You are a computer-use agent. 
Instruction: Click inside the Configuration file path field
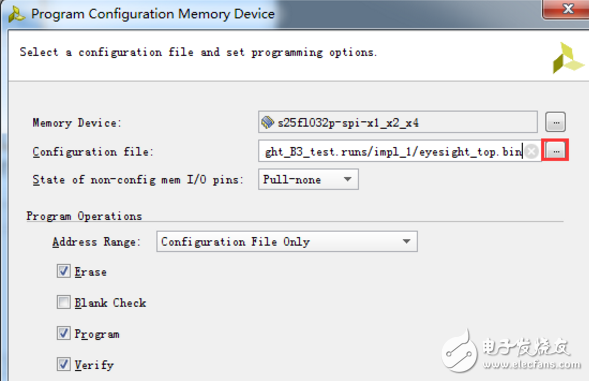391,151
